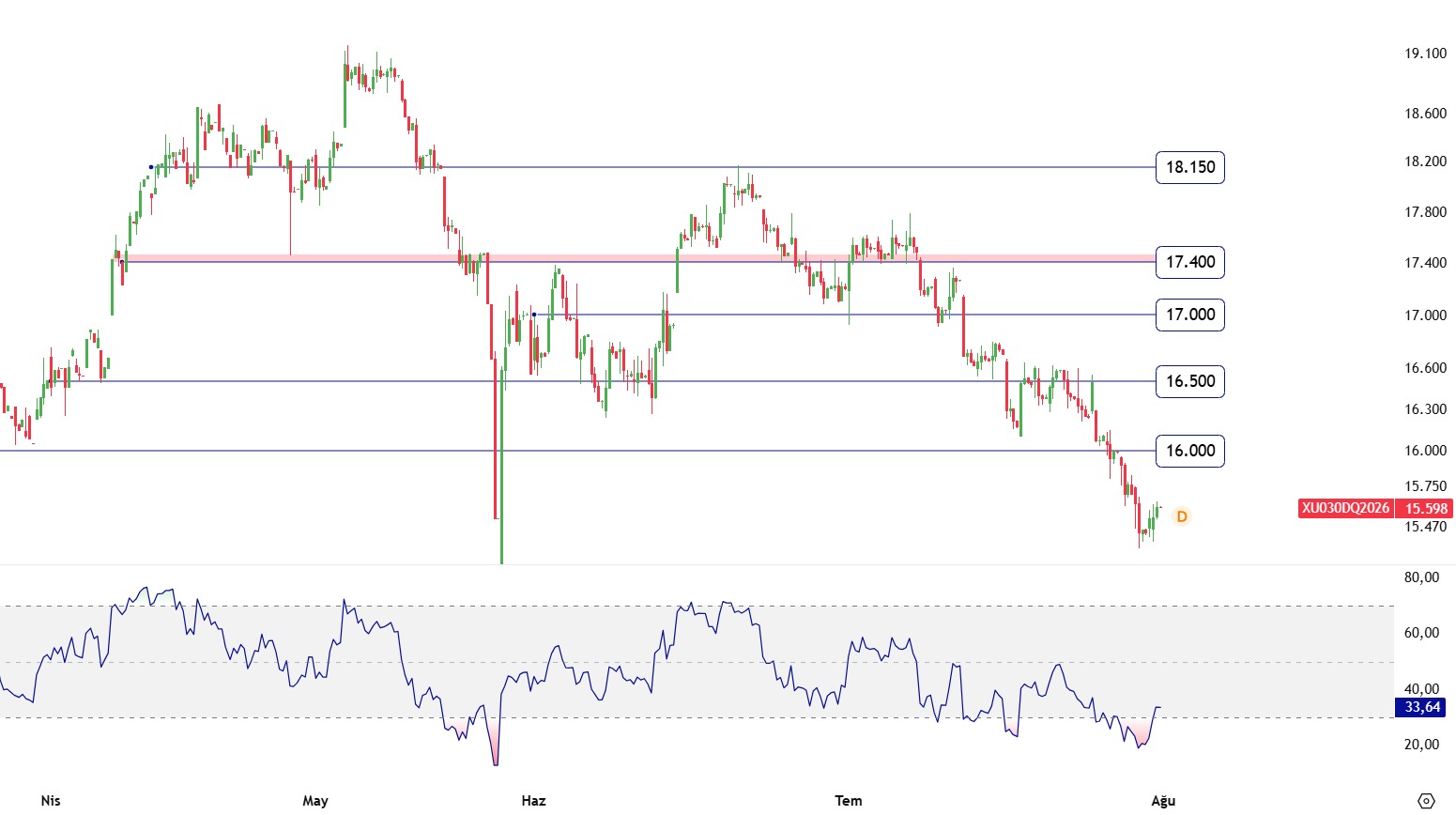Click the Tem month label on time axis

click(x=849, y=801)
